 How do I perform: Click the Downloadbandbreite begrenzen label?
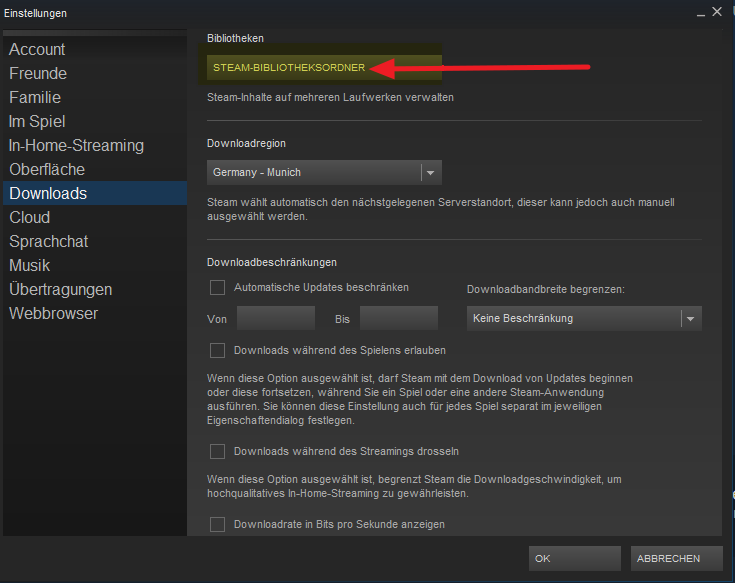pos(546,290)
